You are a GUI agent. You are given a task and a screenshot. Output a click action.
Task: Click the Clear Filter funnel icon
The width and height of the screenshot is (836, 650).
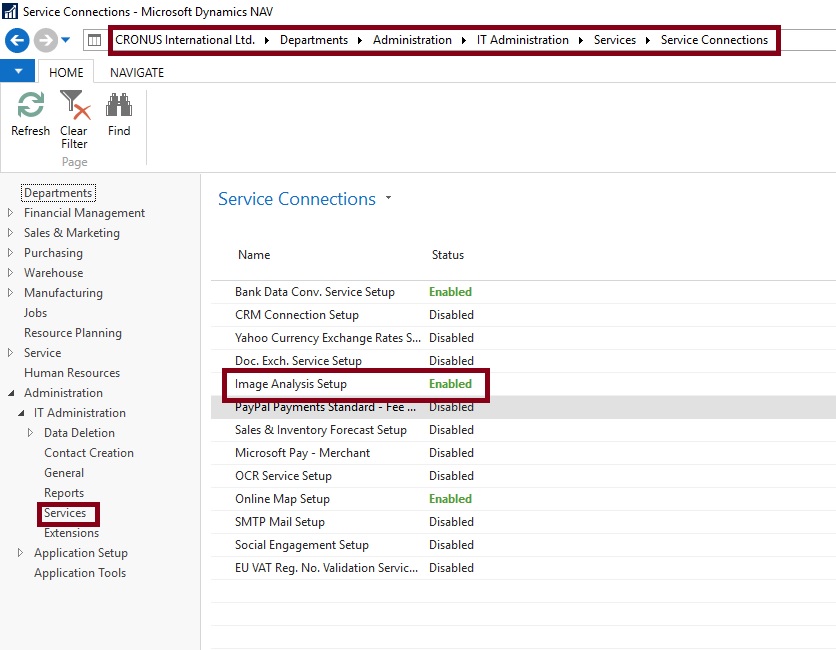click(x=74, y=105)
